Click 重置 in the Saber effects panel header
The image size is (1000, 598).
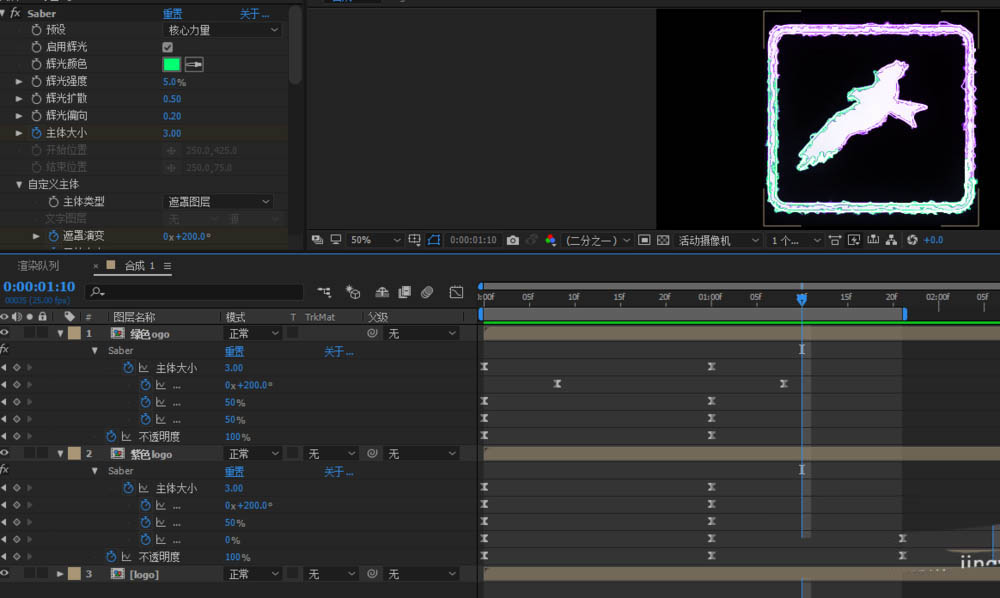[x=172, y=13]
